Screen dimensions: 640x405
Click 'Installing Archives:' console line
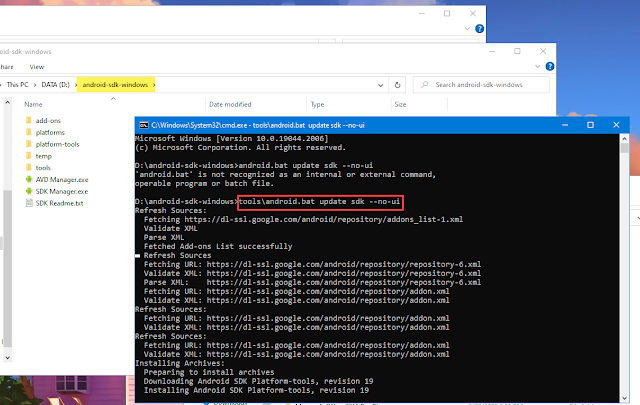coord(180,363)
